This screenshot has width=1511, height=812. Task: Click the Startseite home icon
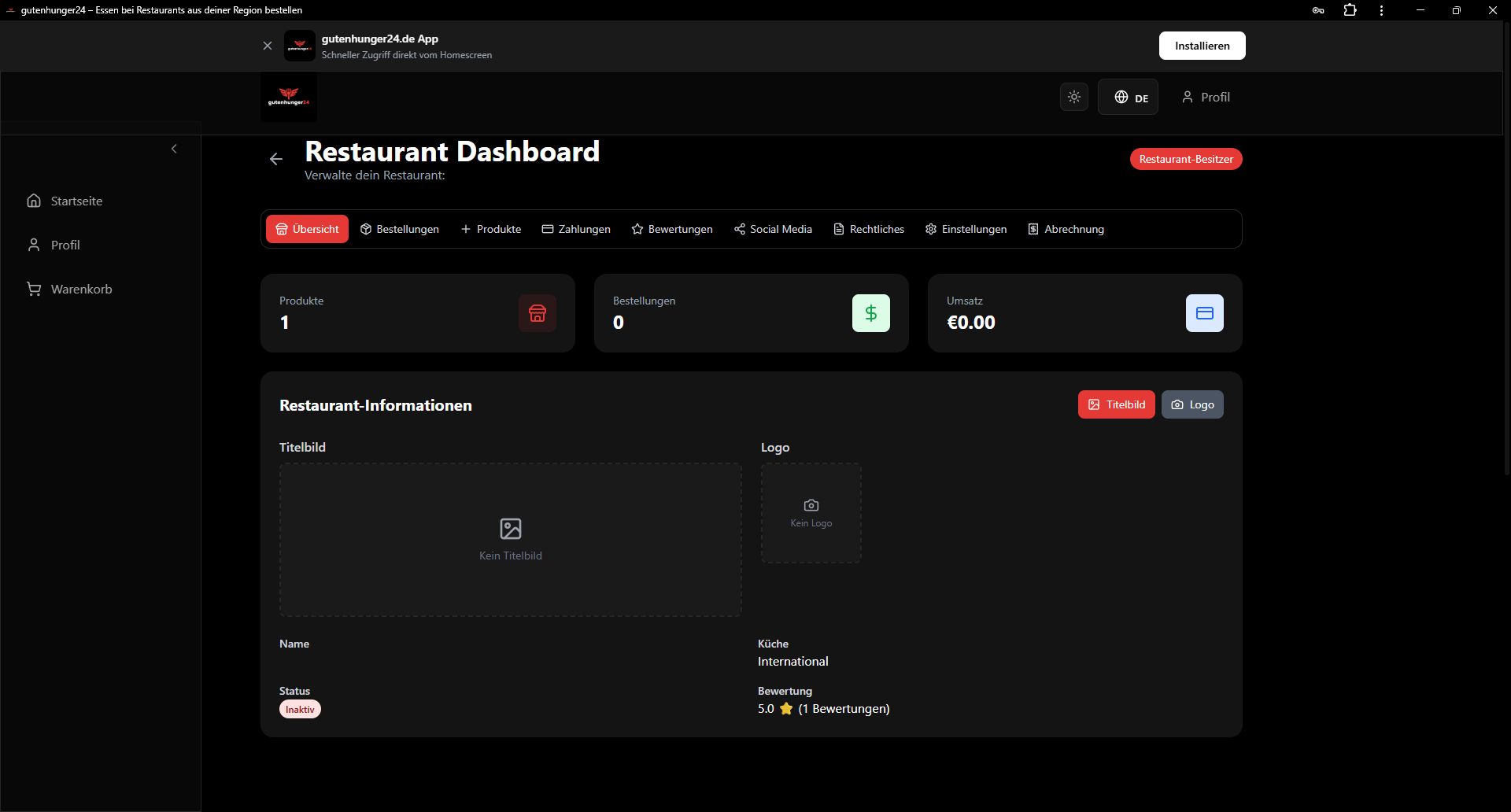click(x=34, y=201)
